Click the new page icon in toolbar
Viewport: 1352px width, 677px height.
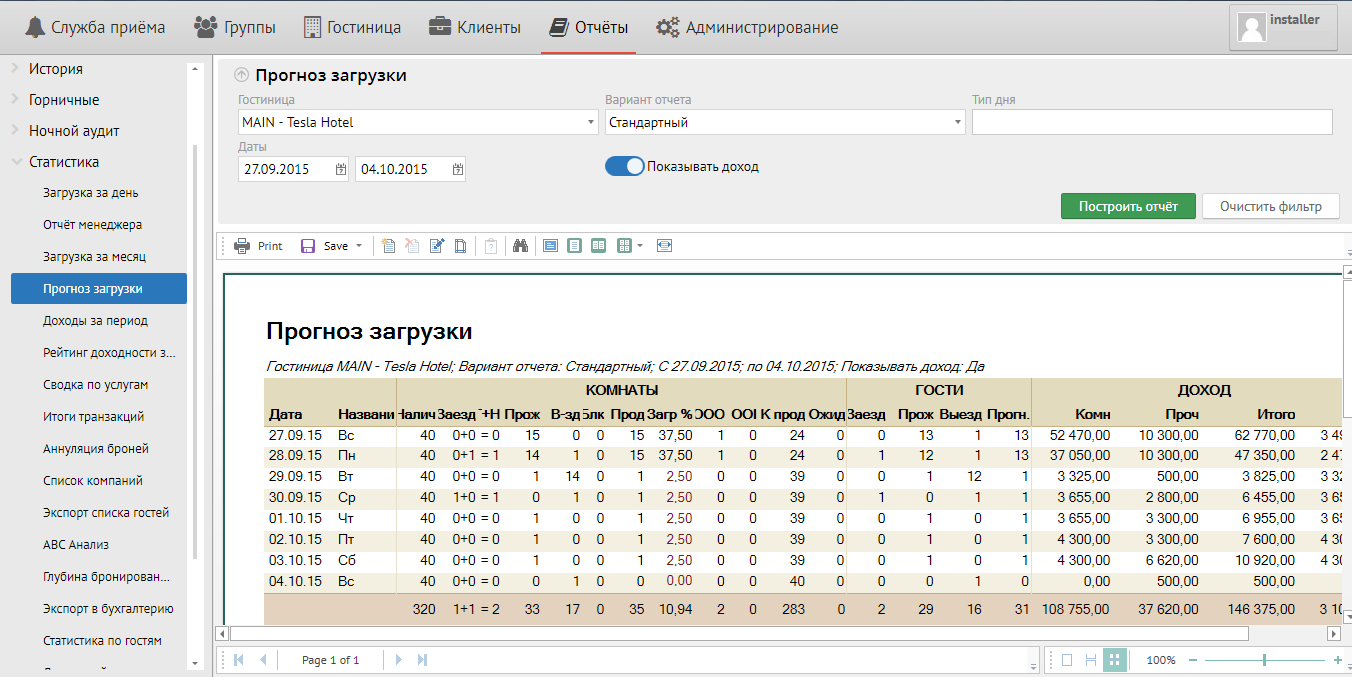[389, 246]
